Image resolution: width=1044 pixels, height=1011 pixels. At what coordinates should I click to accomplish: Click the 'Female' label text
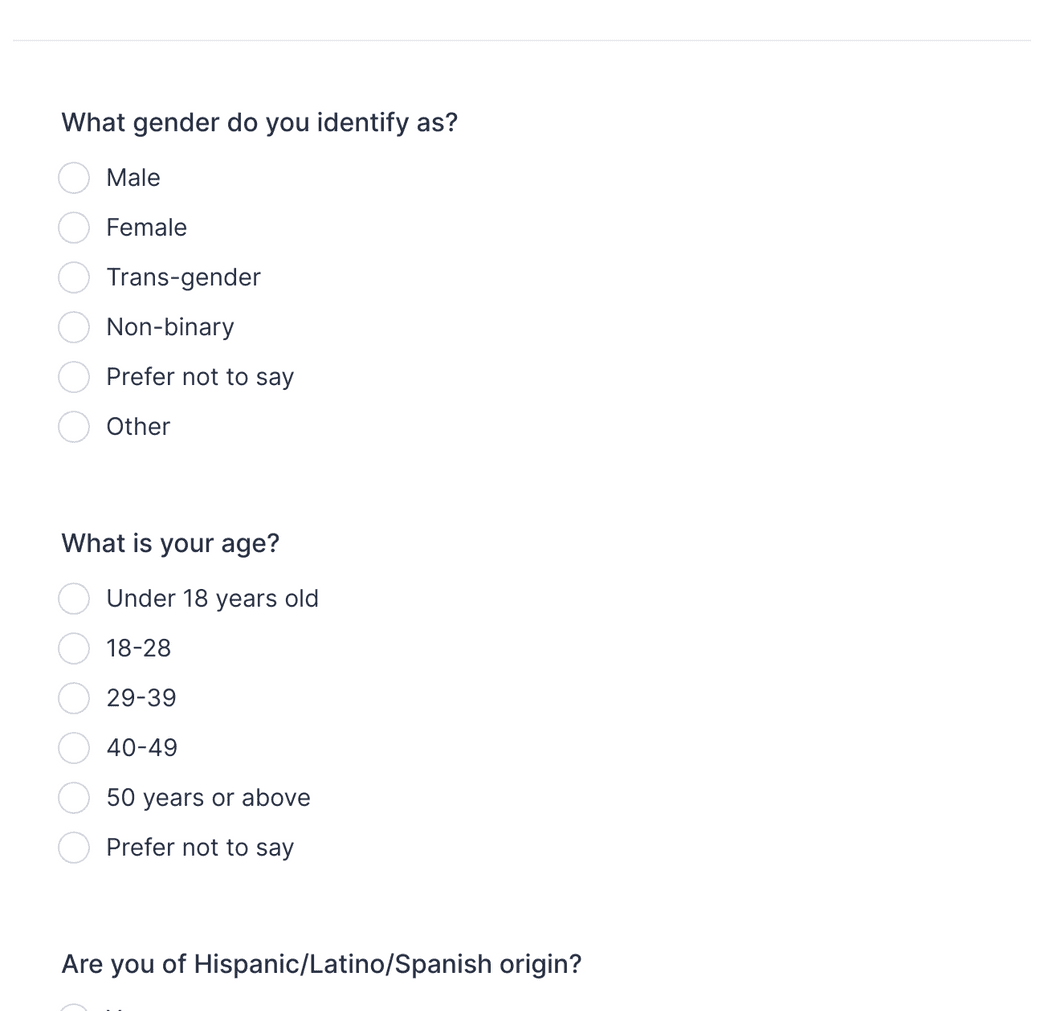coord(146,227)
